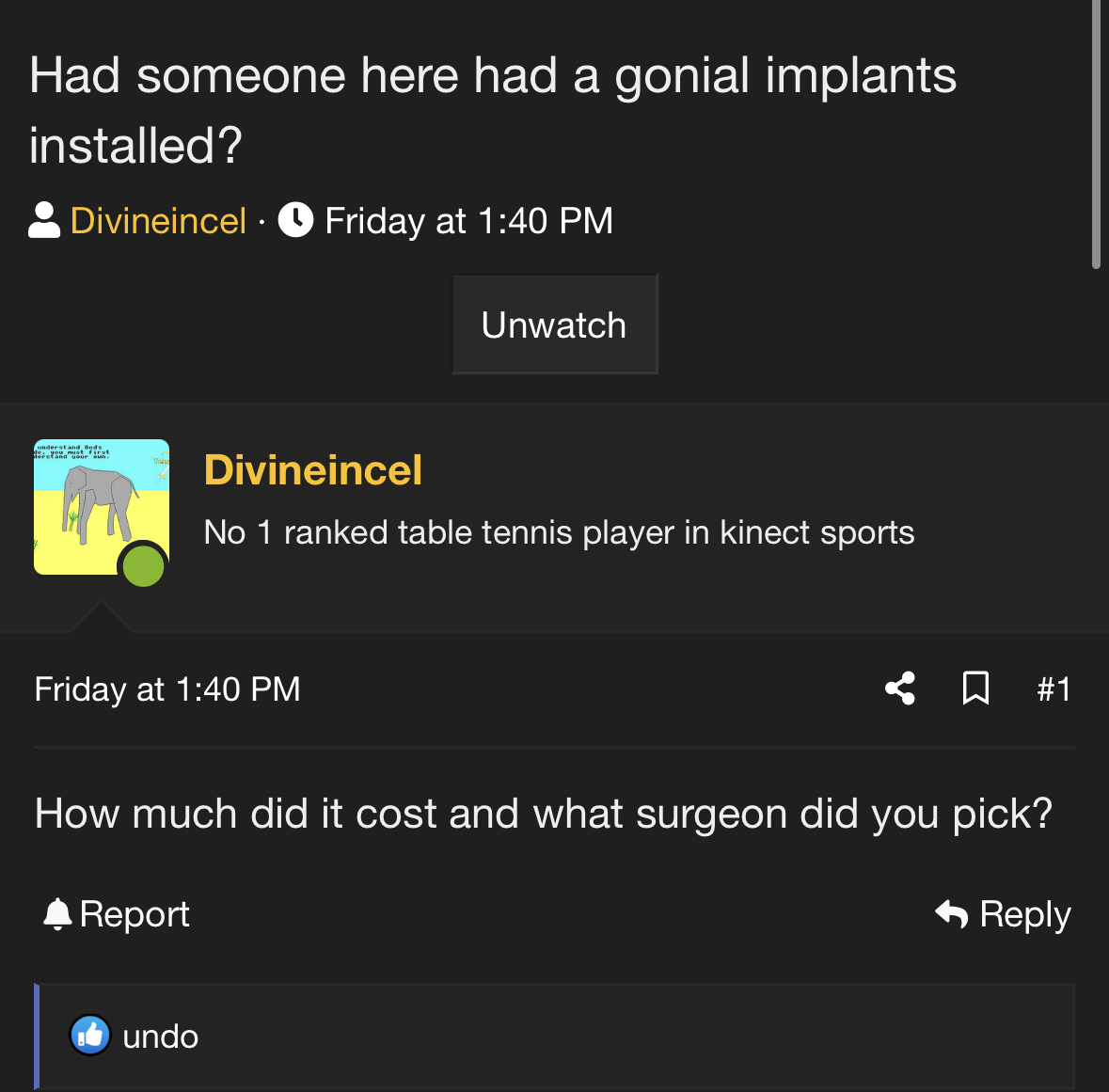Open Divineincel profile from thread header
The height and width of the screenshot is (1092, 1109).
pos(158,221)
